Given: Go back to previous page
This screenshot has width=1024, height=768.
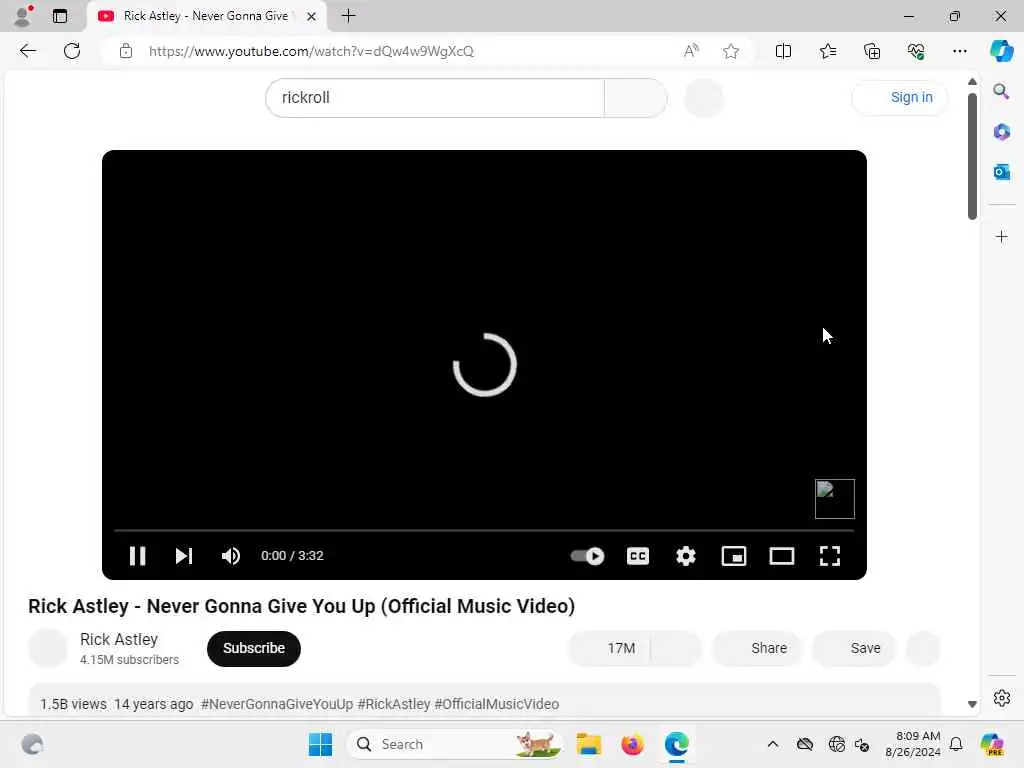Looking at the screenshot, I should [27, 51].
